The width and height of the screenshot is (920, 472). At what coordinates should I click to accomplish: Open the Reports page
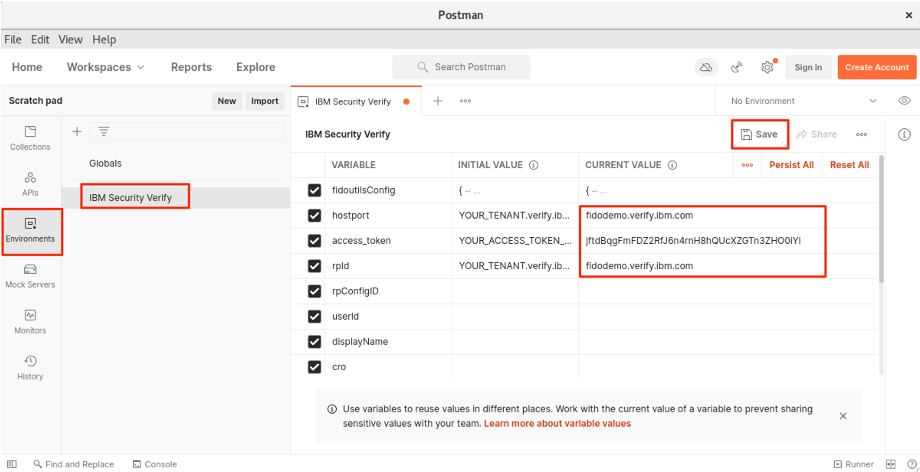[191, 67]
